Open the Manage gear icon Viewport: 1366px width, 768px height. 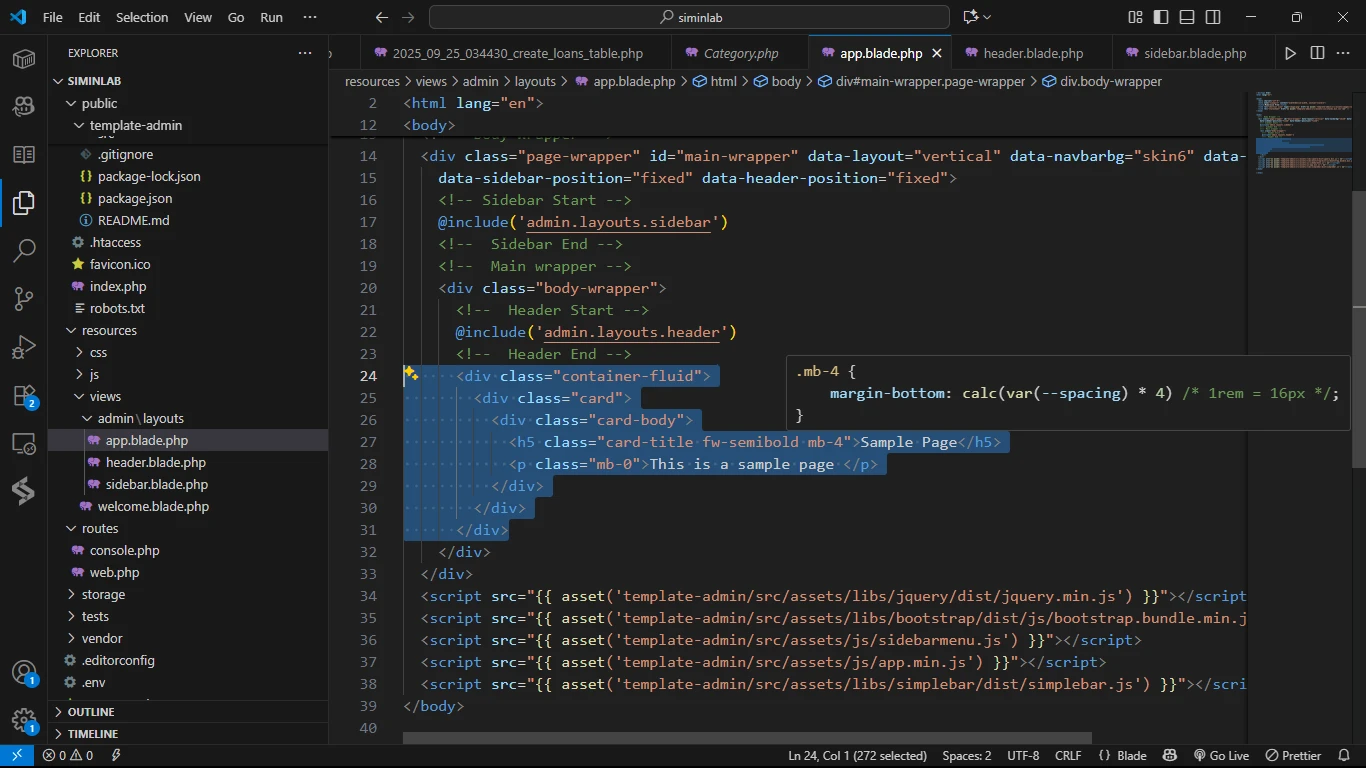pos(24,720)
